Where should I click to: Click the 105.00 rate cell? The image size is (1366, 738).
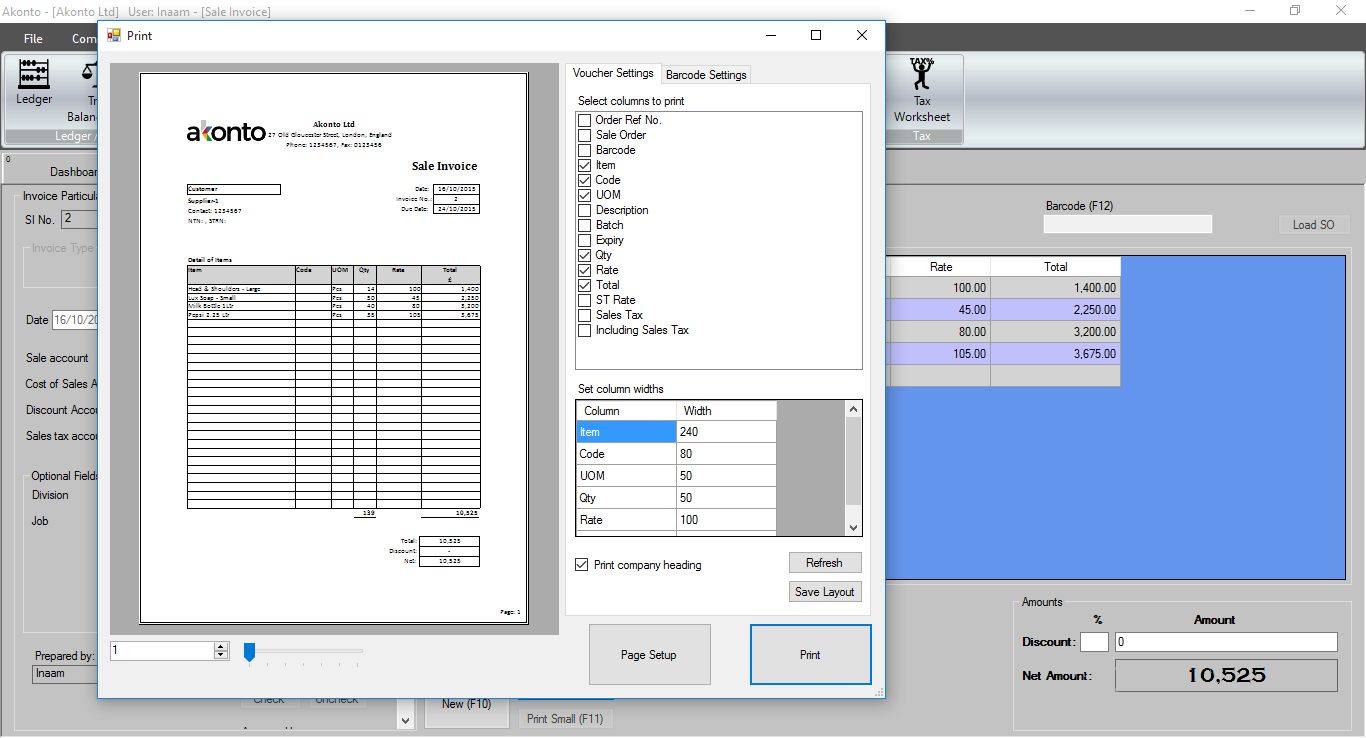(x=940, y=354)
